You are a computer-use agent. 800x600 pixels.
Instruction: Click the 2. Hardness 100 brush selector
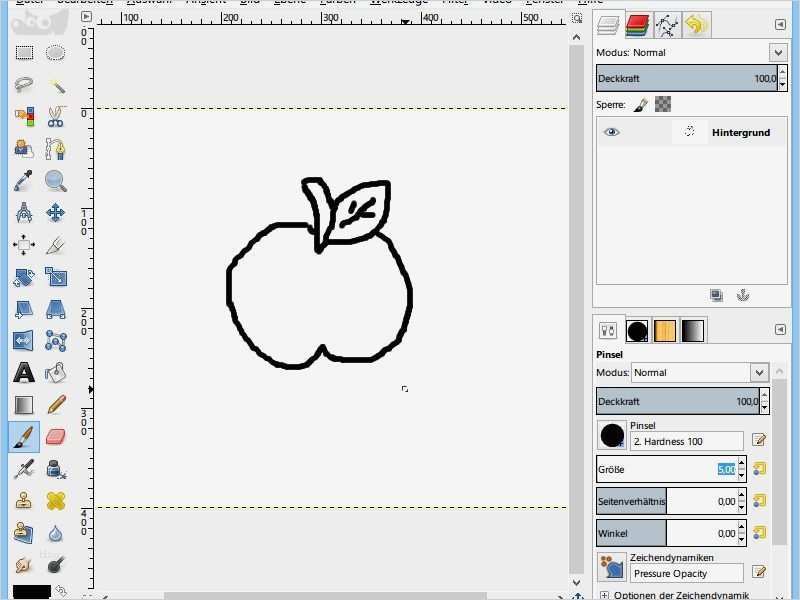pyautogui.click(x=687, y=441)
